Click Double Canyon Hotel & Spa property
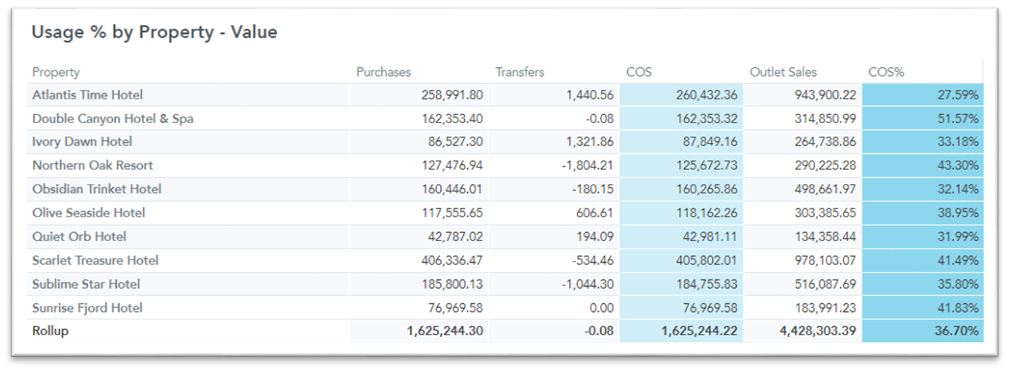This screenshot has height=371, width=1009. [x=113, y=119]
